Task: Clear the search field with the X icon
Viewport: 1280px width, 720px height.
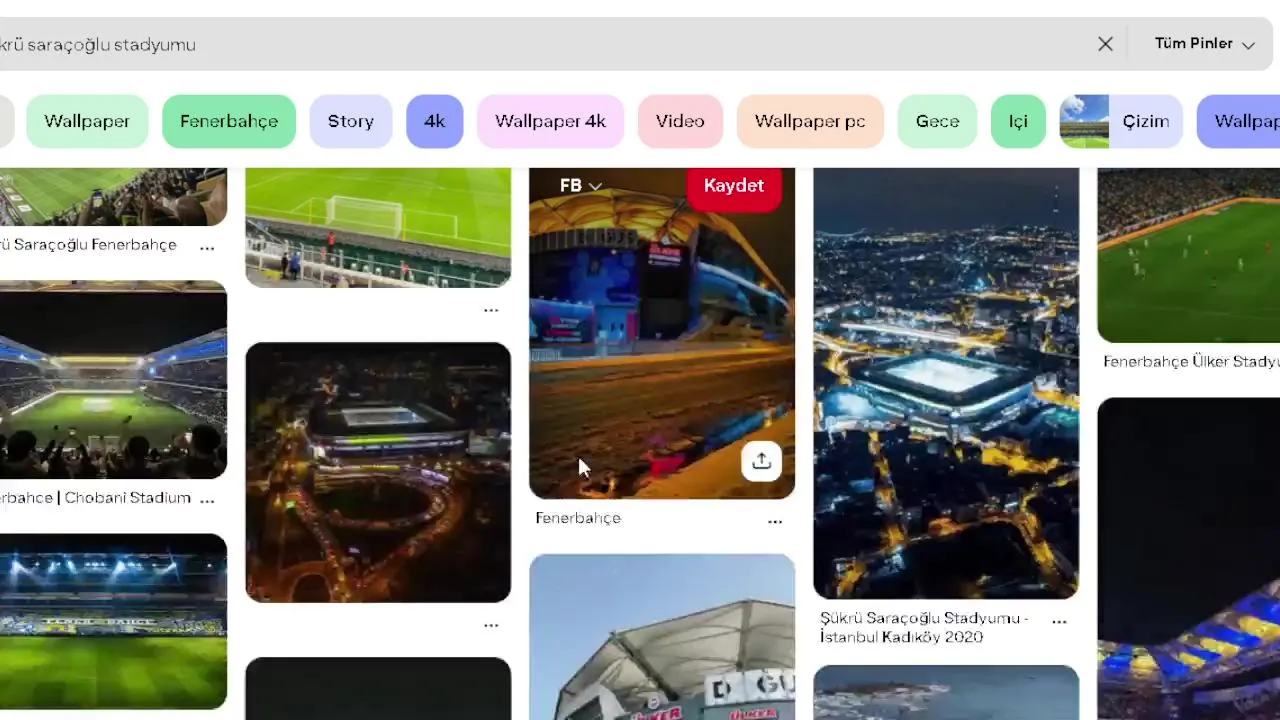Action: pyautogui.click(x=1105, y=44)
